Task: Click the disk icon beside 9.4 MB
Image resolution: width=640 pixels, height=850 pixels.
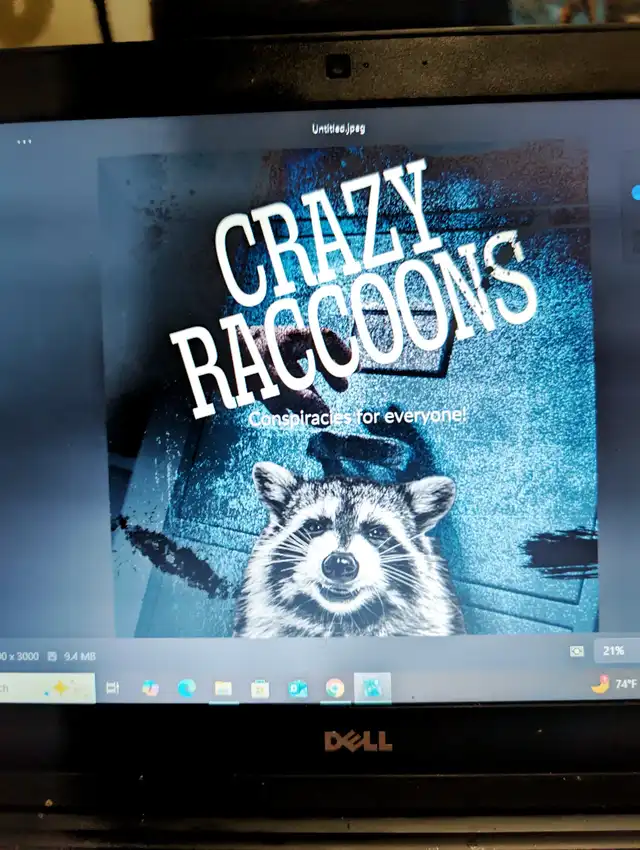Action: (52, 656)
